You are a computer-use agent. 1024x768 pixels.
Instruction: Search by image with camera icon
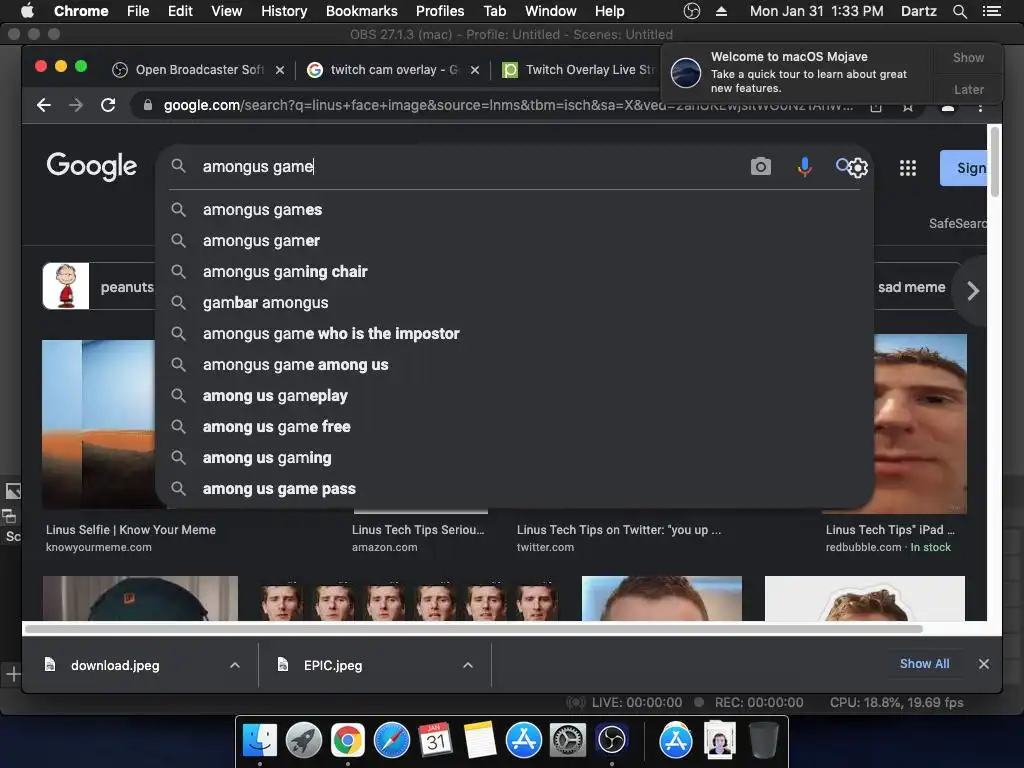[x=760, y=167]
